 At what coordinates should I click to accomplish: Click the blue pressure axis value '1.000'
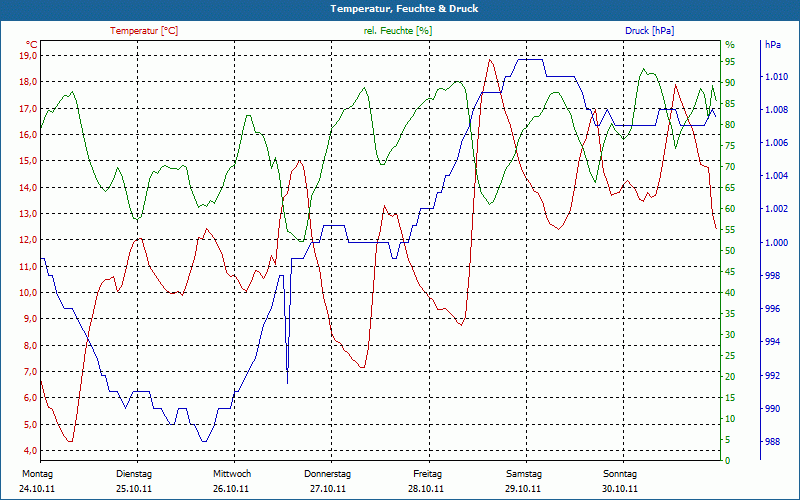(777, 242)
